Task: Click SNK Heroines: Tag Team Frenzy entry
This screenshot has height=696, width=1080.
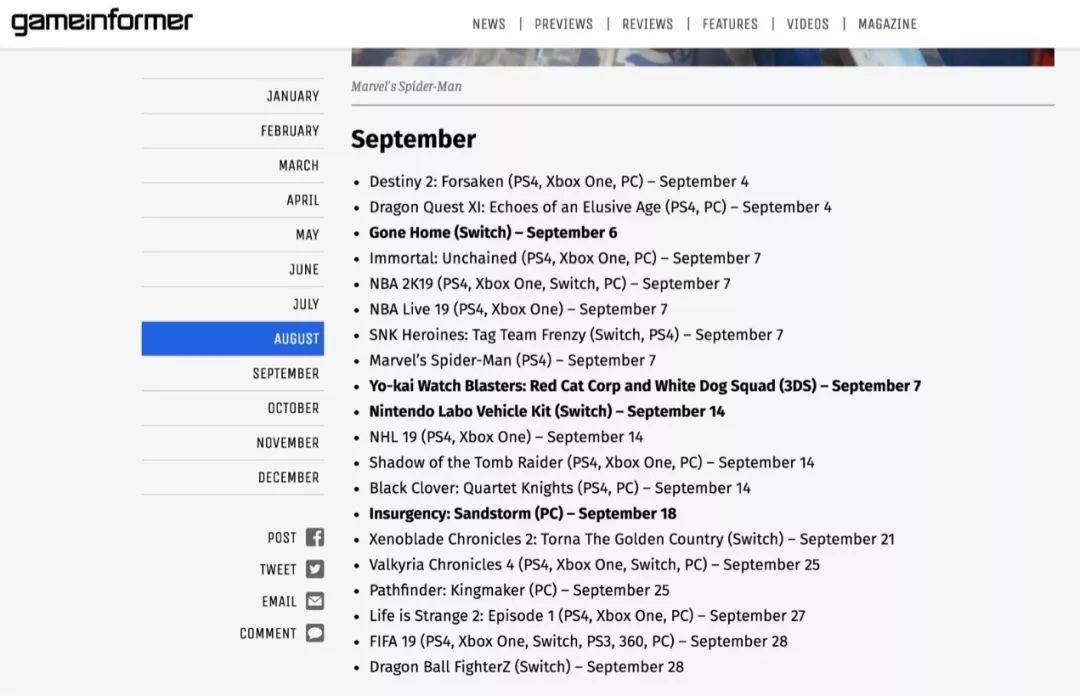Action: pos(576,334)
